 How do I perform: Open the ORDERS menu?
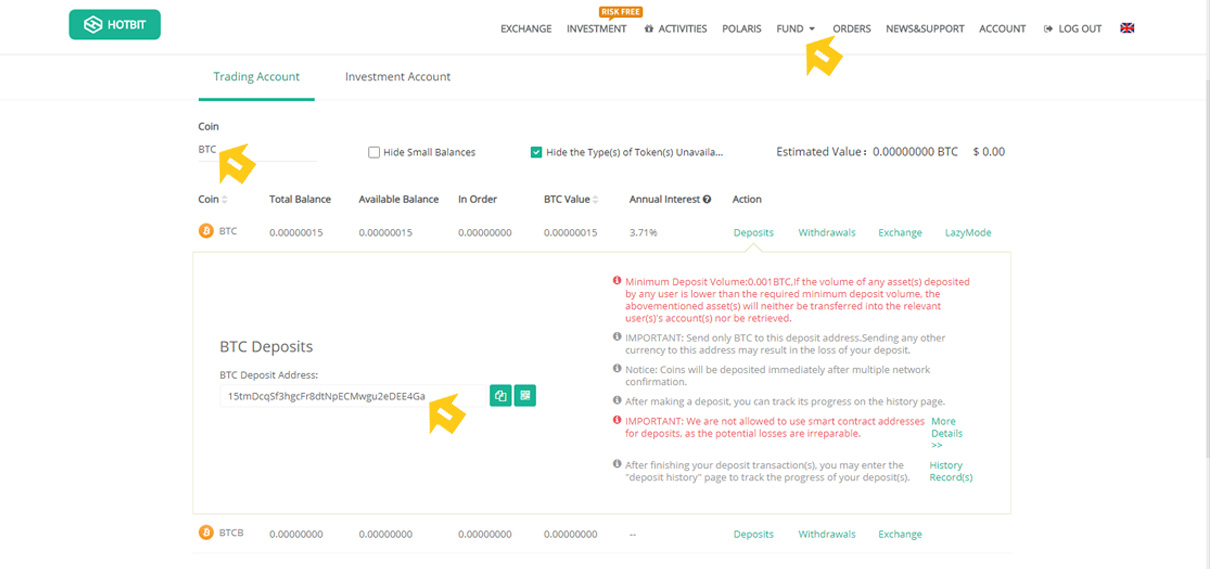click(852, 28)
